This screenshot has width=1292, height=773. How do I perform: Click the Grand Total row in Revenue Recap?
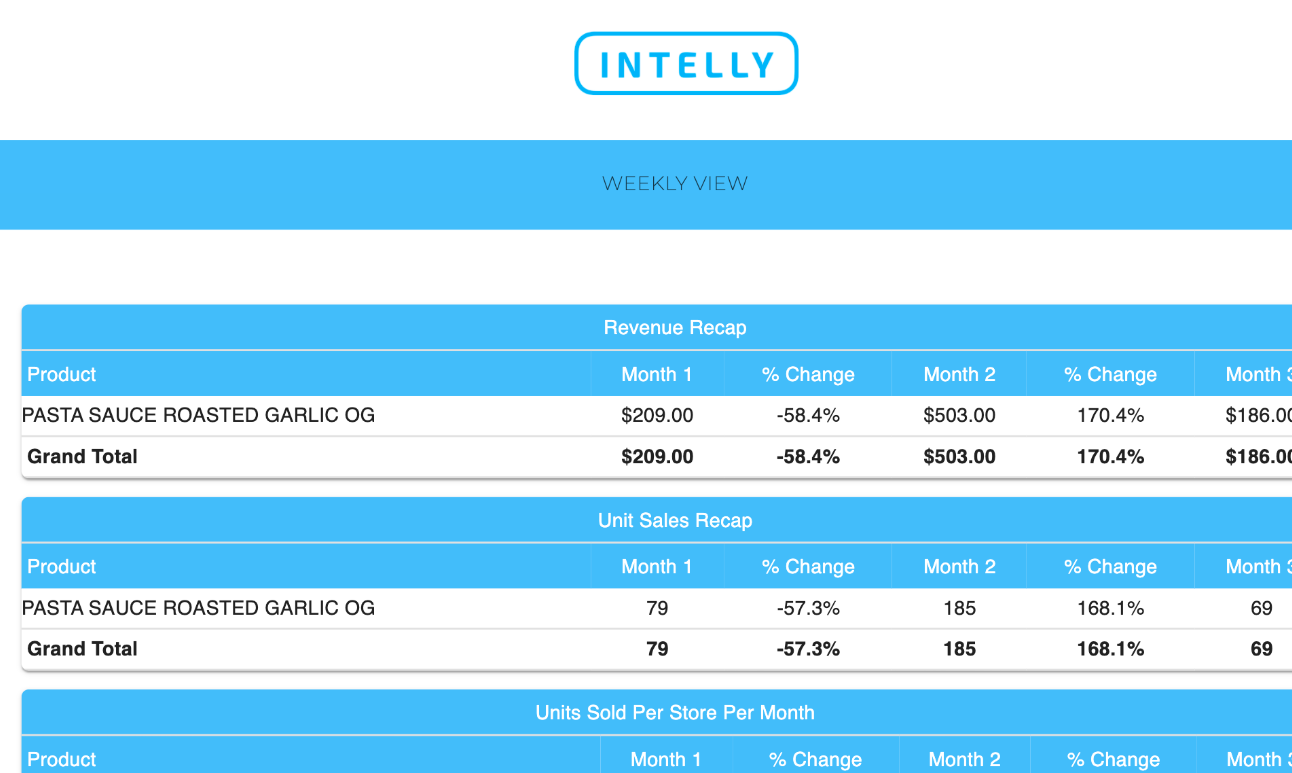click(657, 457)
